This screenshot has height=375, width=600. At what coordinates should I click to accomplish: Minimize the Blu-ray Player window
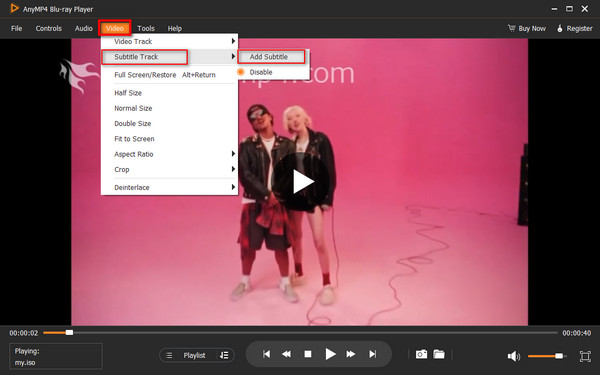pos(554,9)
